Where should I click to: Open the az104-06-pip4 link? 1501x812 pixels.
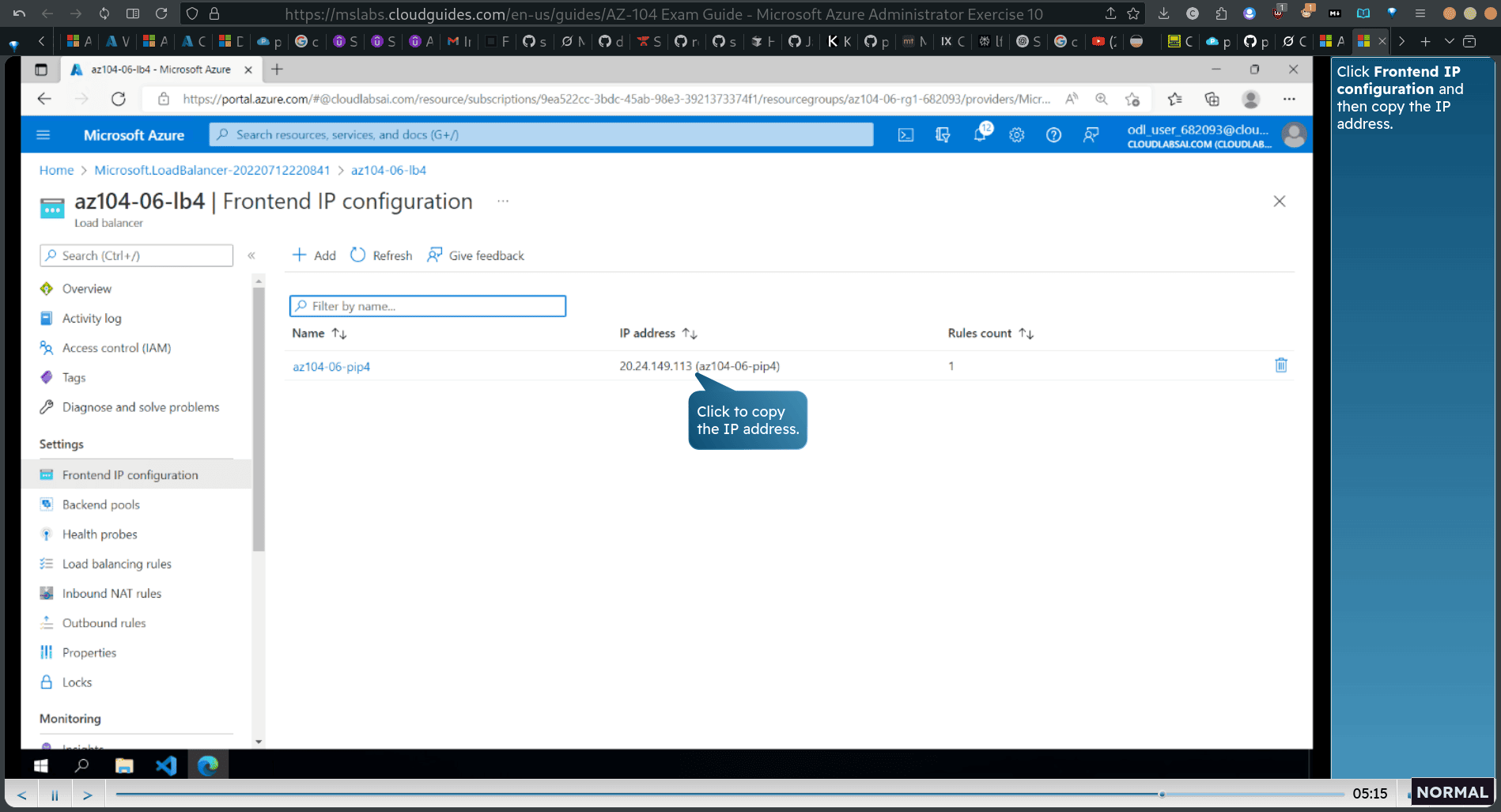click(331, 366)
